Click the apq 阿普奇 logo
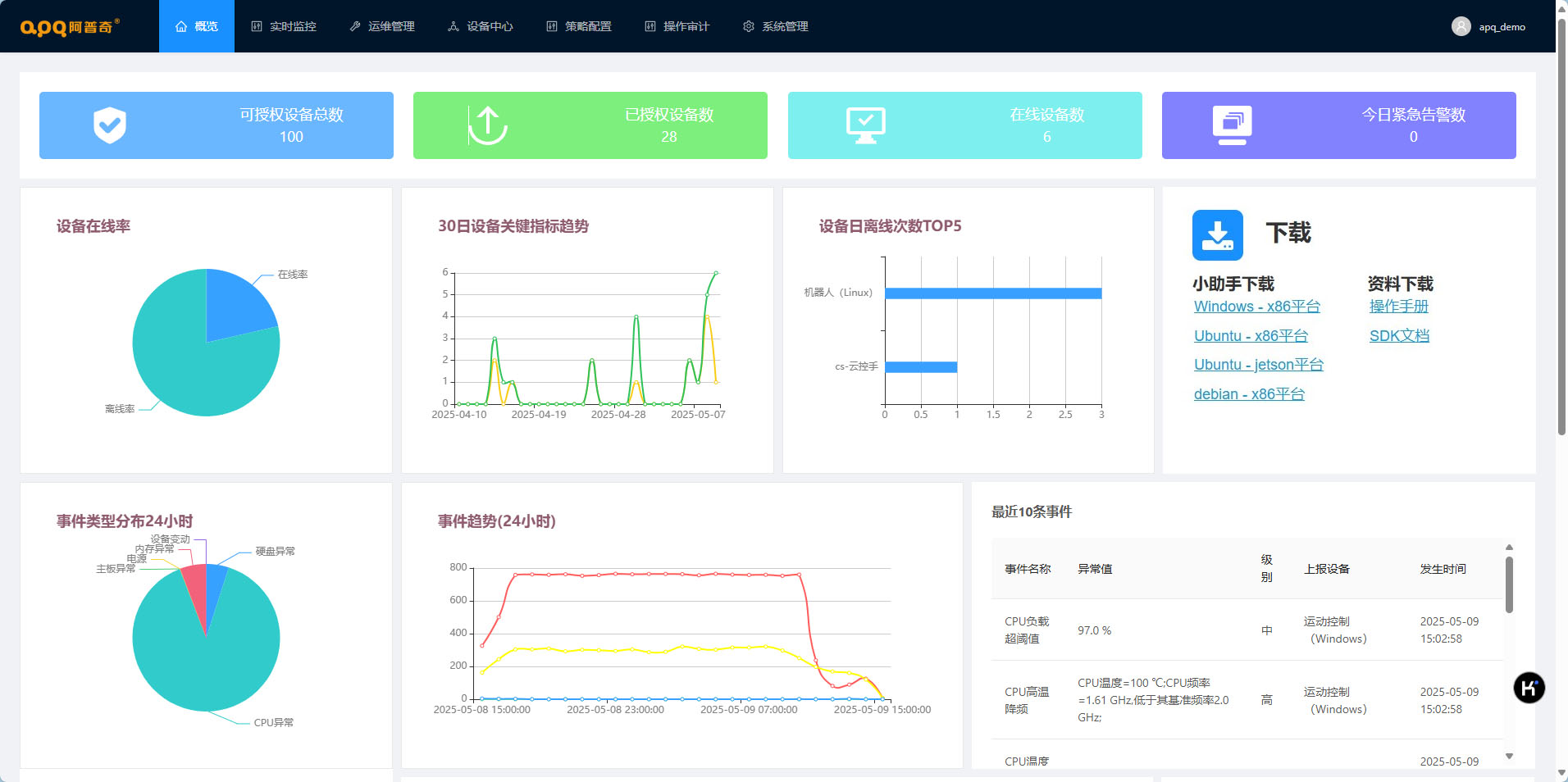This screenshot has height=782, width=1568. (70, 26)
